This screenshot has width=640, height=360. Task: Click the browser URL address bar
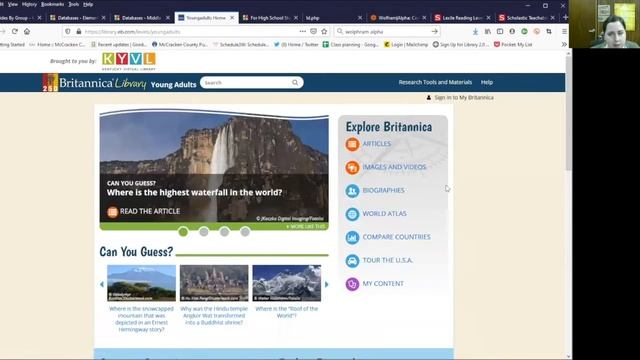[190, 31]
